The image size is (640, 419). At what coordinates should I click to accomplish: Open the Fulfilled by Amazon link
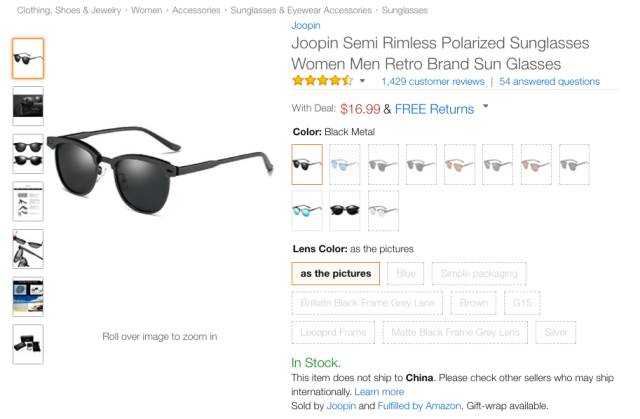(x=419, y=406)
